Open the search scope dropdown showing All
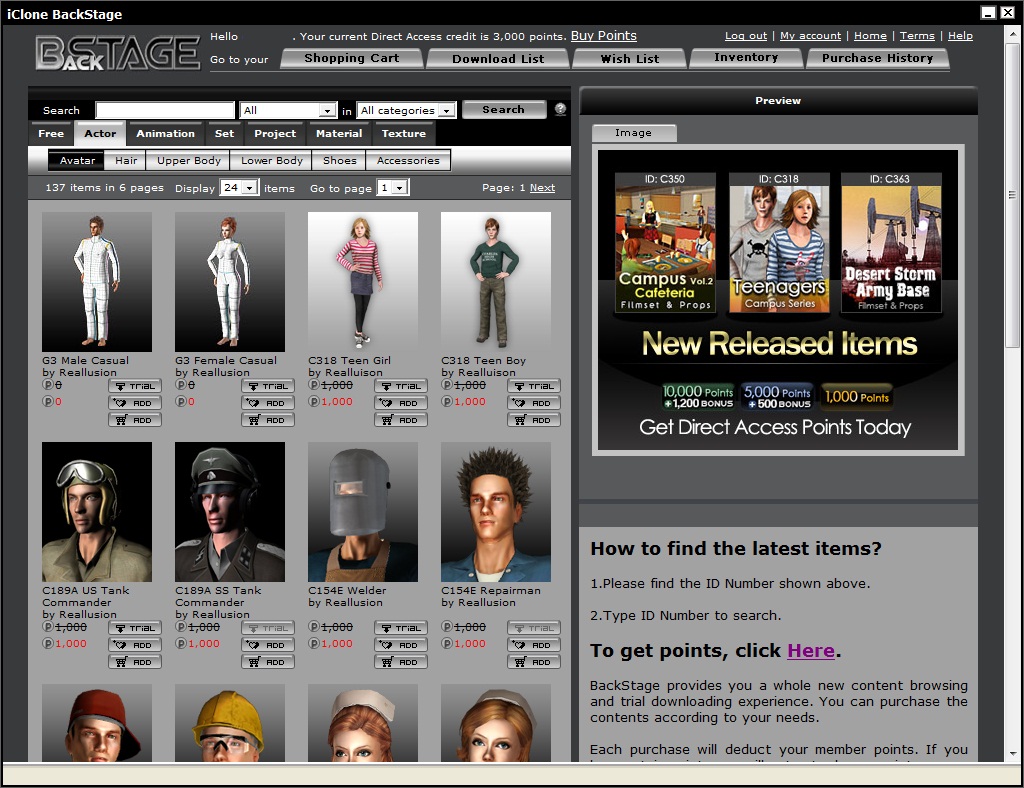 (x=288, y=110)
